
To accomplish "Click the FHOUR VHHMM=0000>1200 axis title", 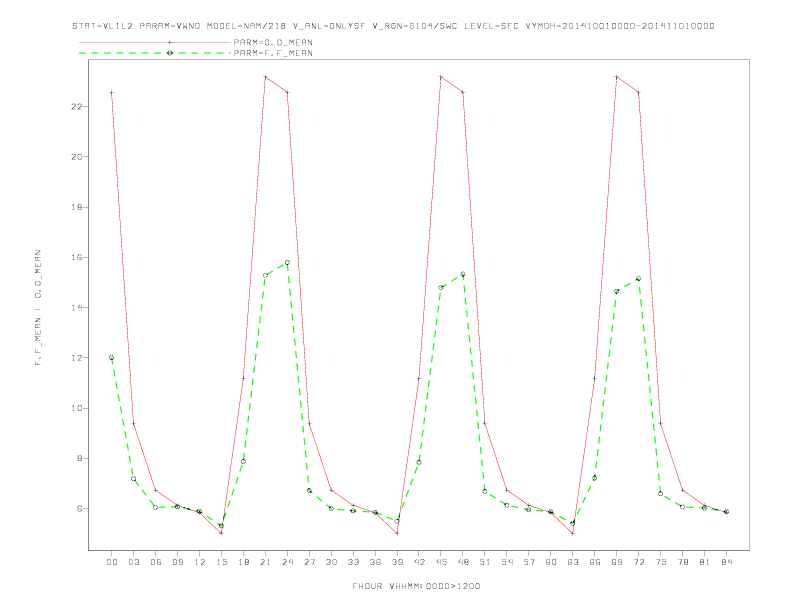I will coord(416,586).
